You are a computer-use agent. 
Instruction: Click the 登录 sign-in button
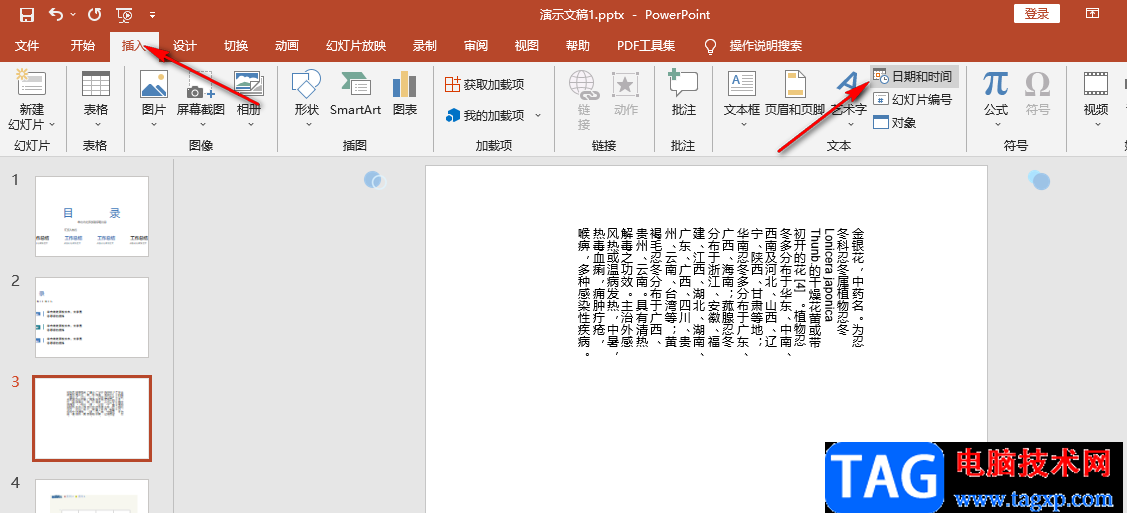(1036, 14)
